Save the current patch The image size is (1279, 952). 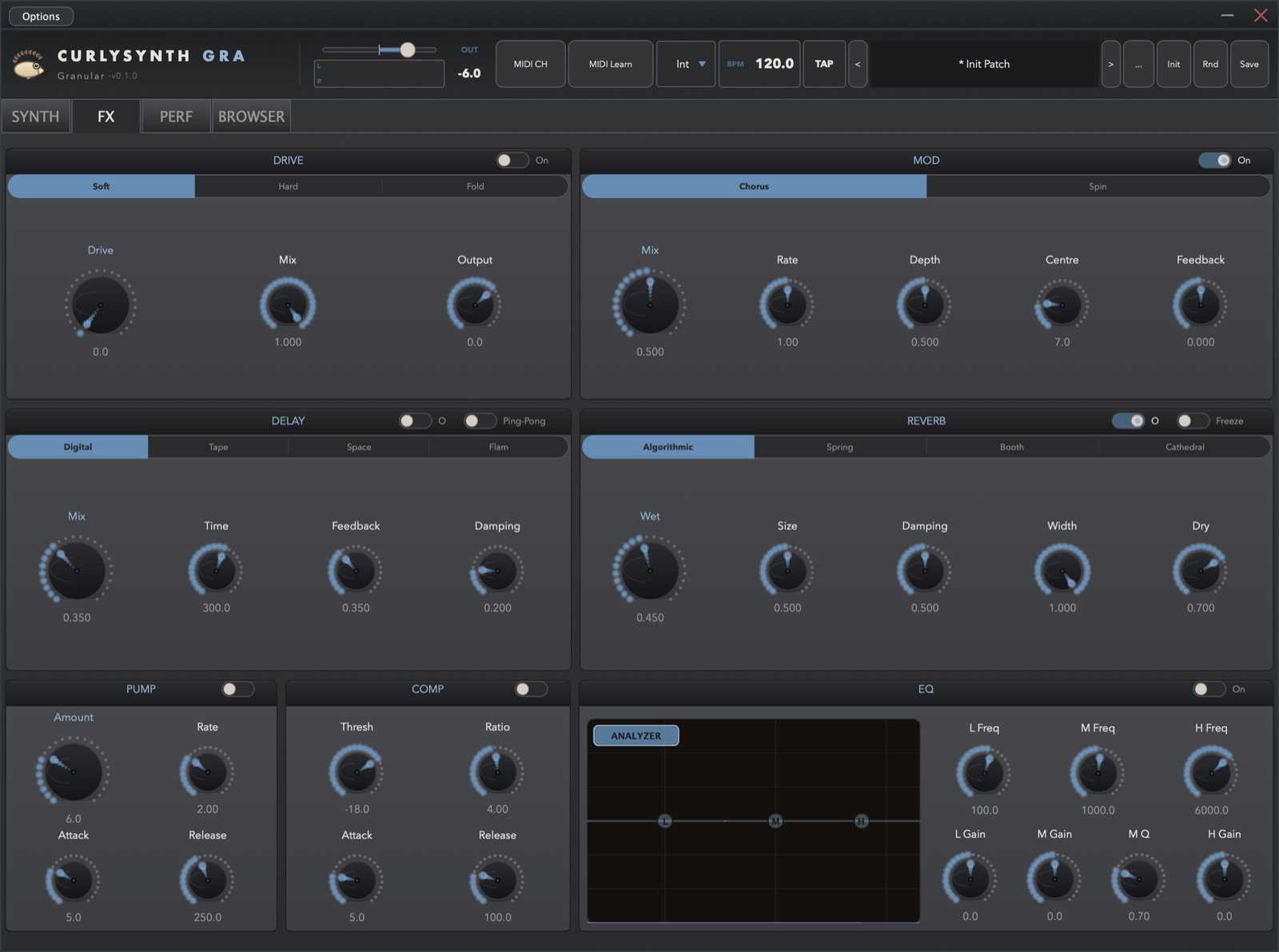pos(1249,64)
